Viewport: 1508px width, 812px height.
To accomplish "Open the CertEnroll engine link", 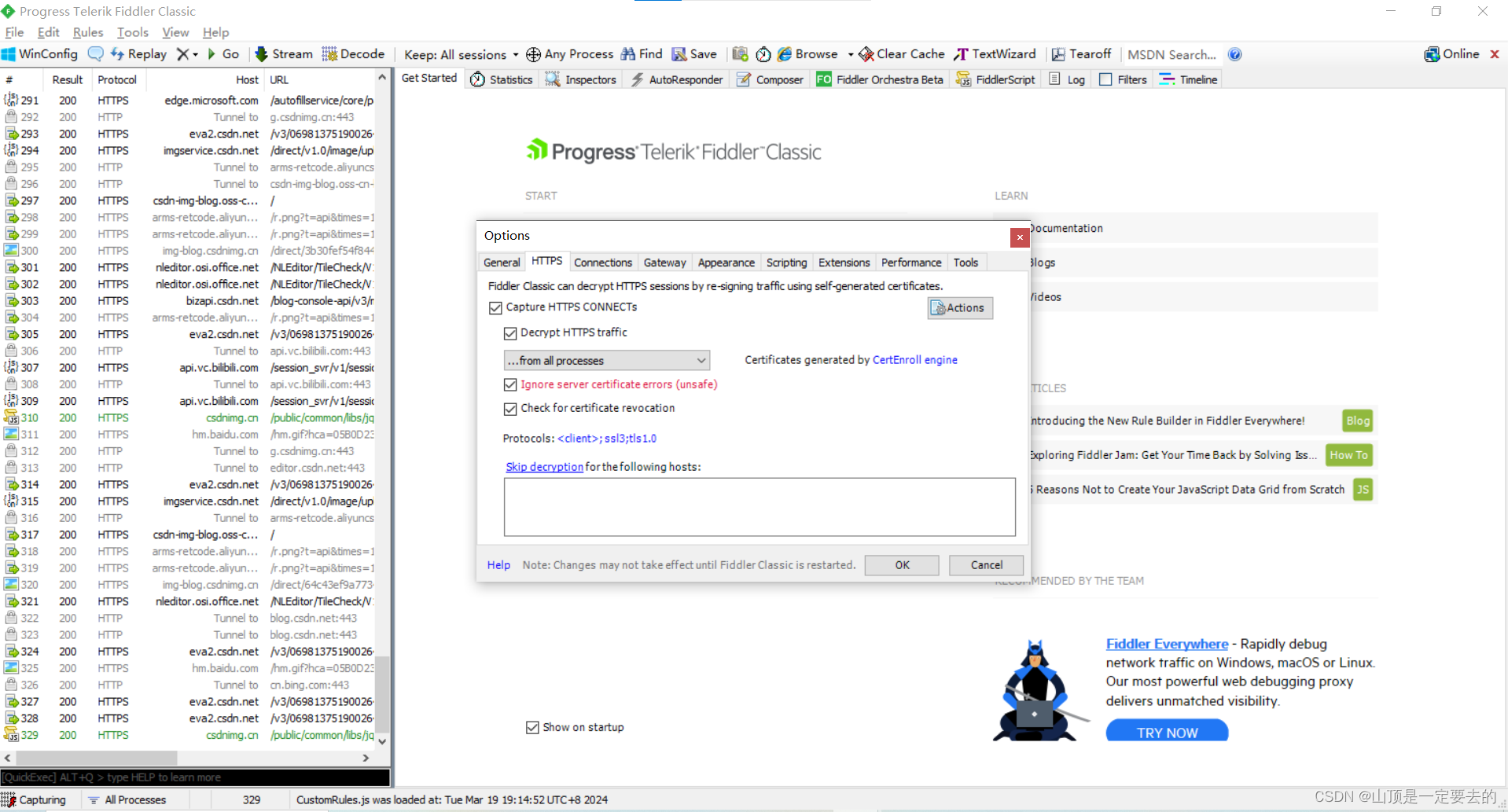I will point(915,360).
